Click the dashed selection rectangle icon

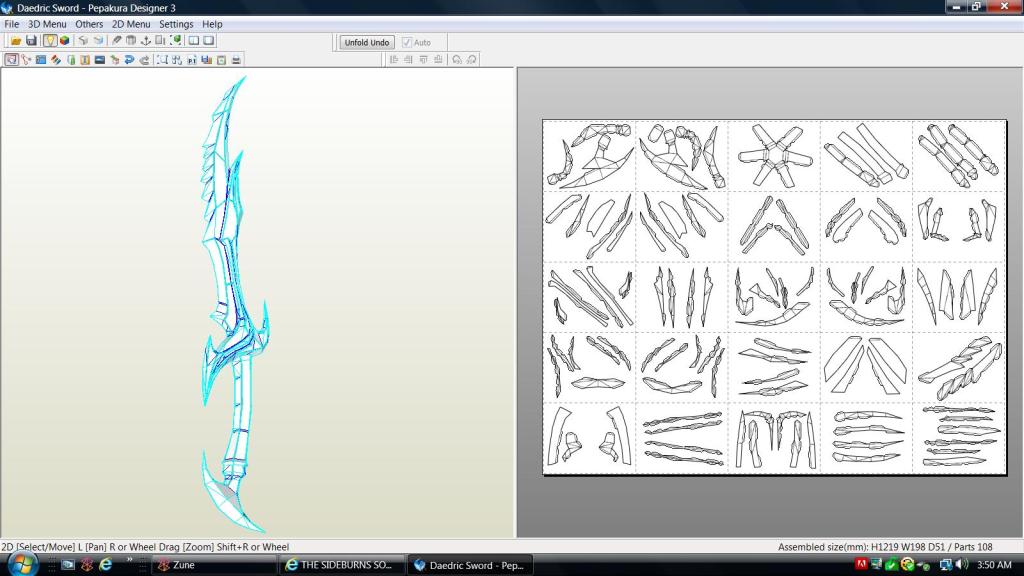click(162, 59)
